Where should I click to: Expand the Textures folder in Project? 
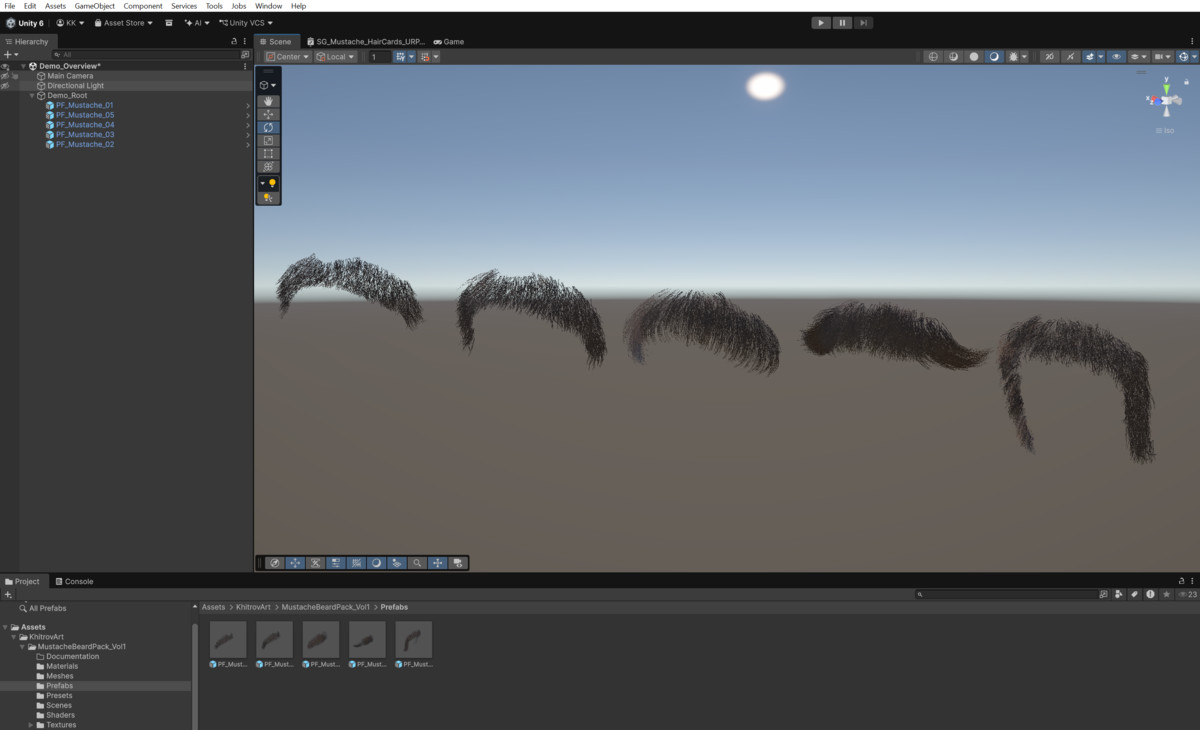(32, 725)
